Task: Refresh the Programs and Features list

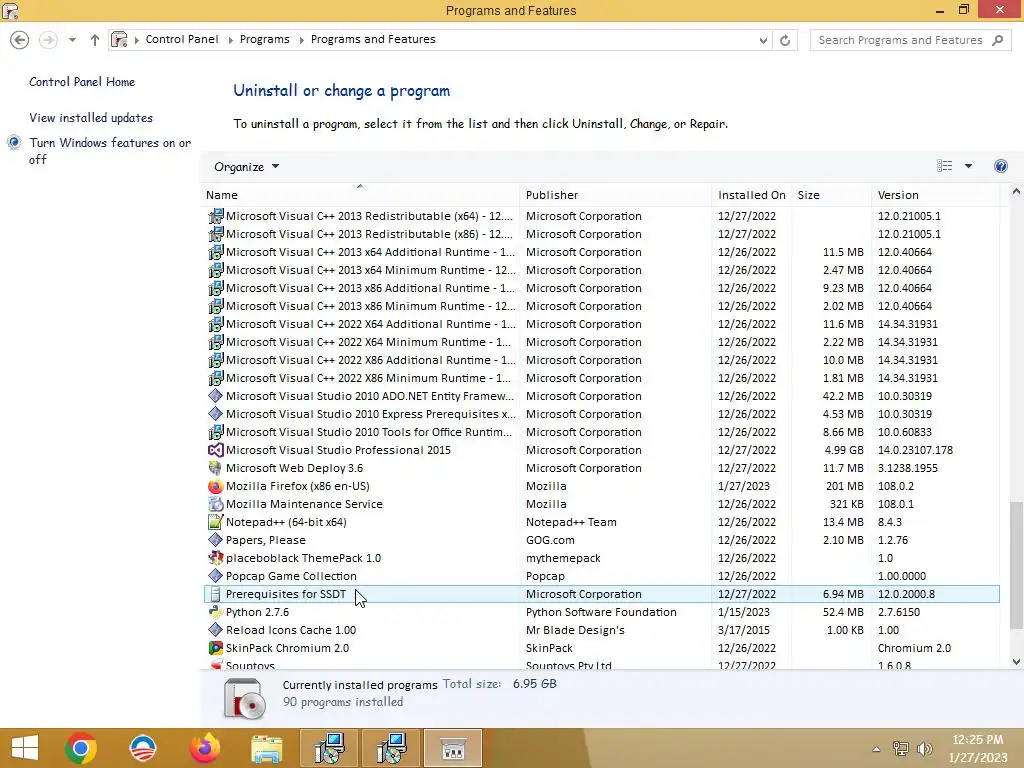Action: tap(785, 40)
